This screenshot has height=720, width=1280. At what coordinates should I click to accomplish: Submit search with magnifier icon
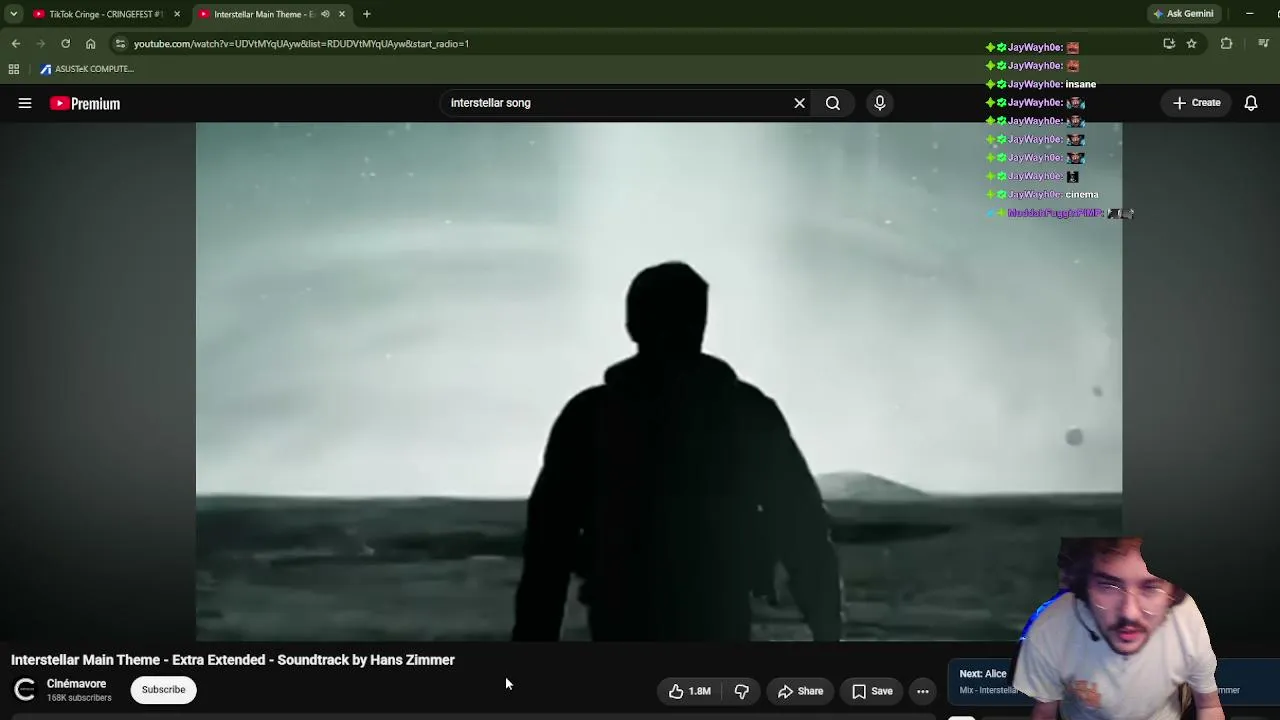833,103
